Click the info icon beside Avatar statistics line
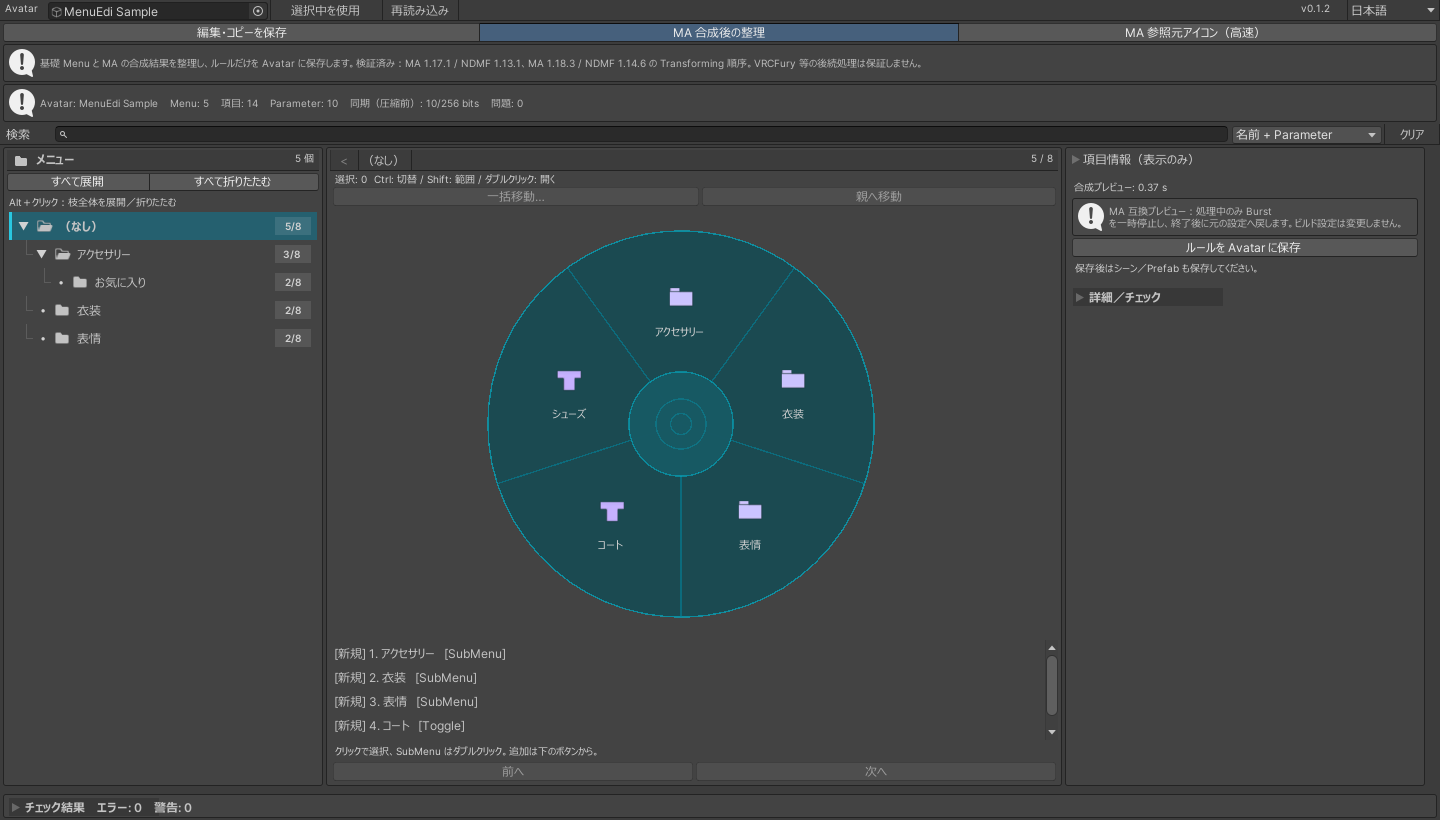The image size is (1440, 820). [x=22, y=102]
